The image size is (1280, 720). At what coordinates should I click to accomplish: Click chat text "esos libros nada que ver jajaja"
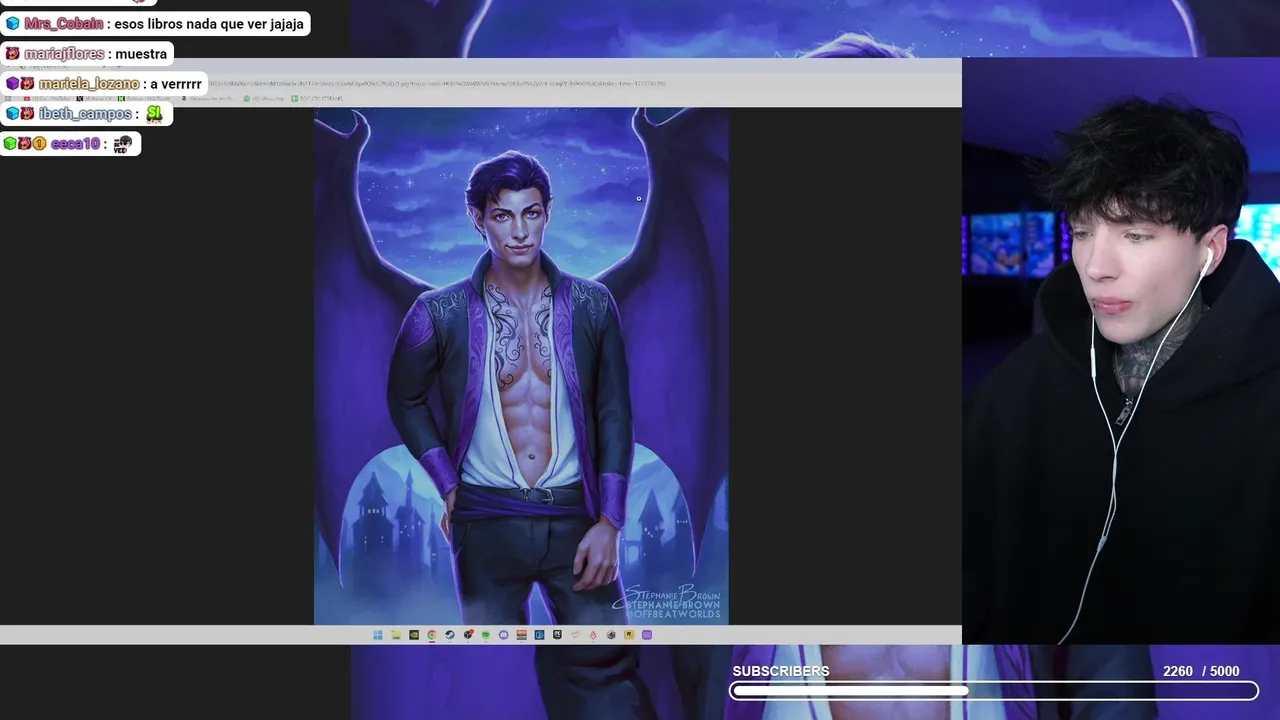(x=209, y=24)
